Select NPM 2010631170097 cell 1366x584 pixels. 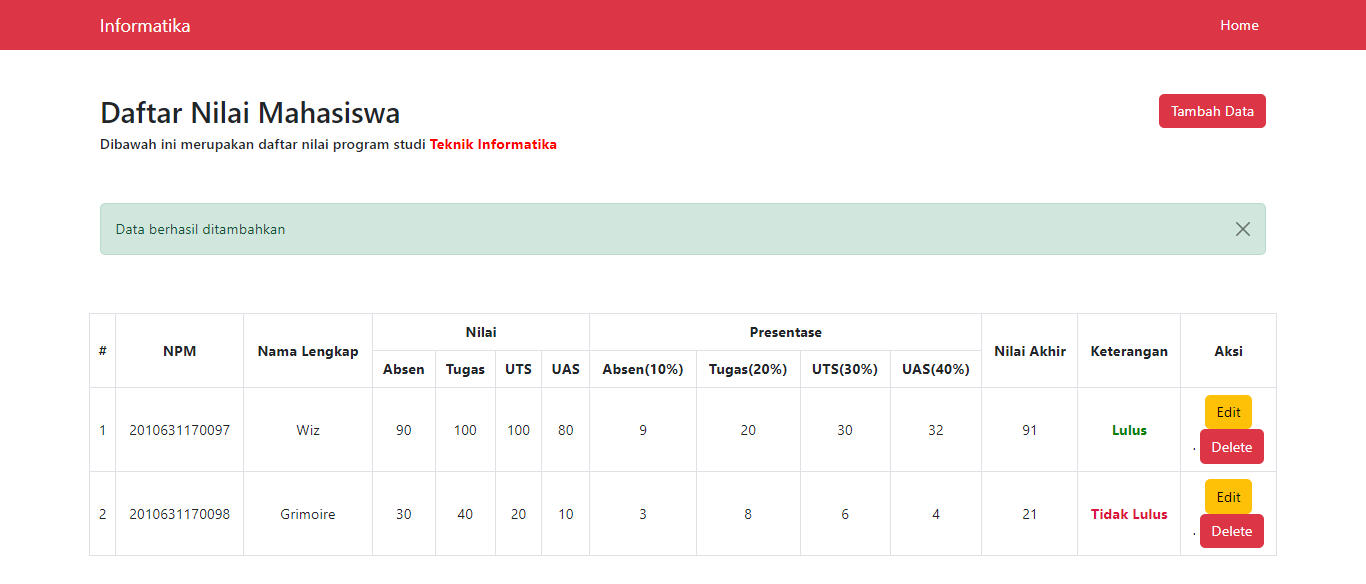pos(179,430)
